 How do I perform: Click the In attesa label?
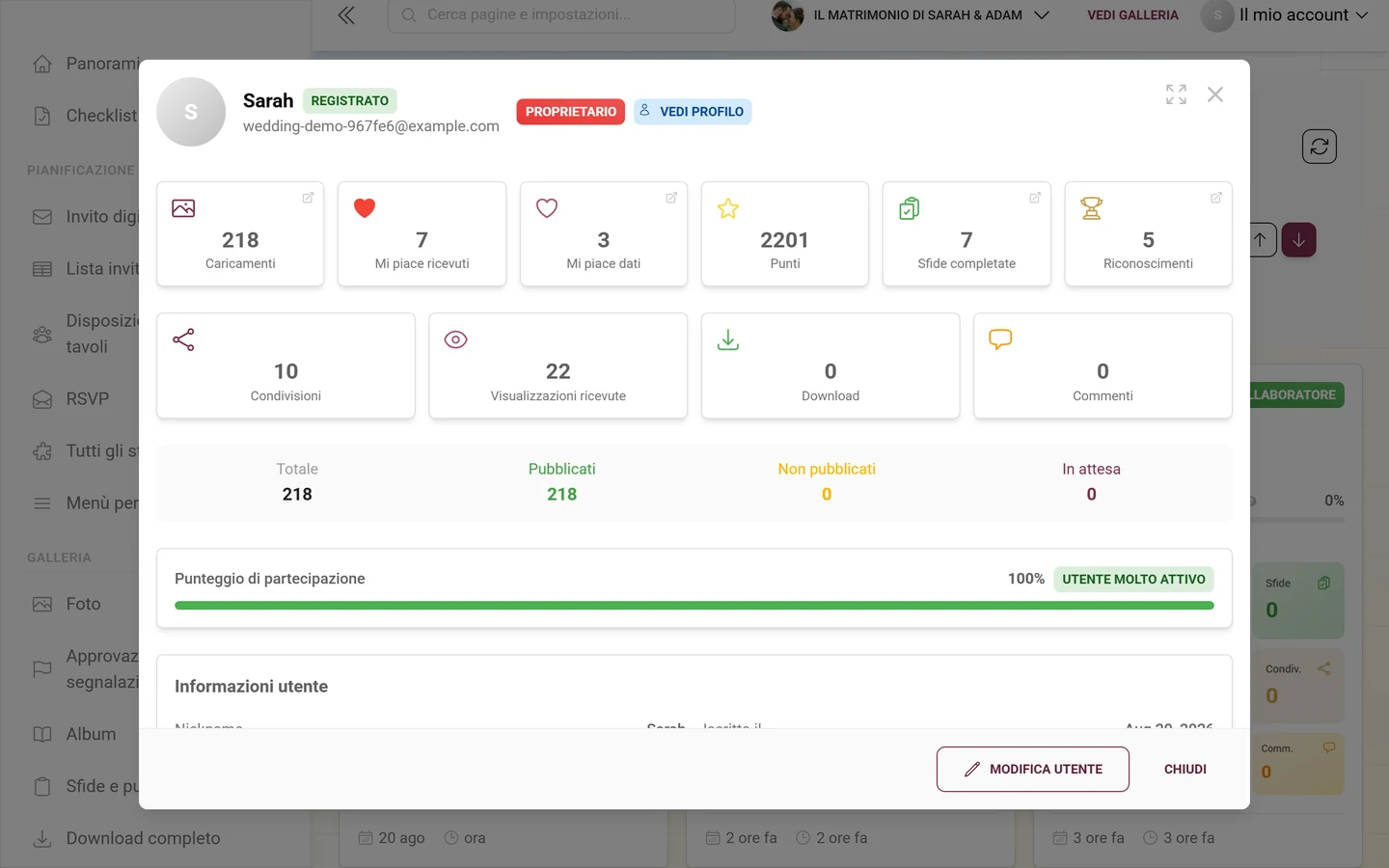pyautogui.click(x=1091, y=469)
